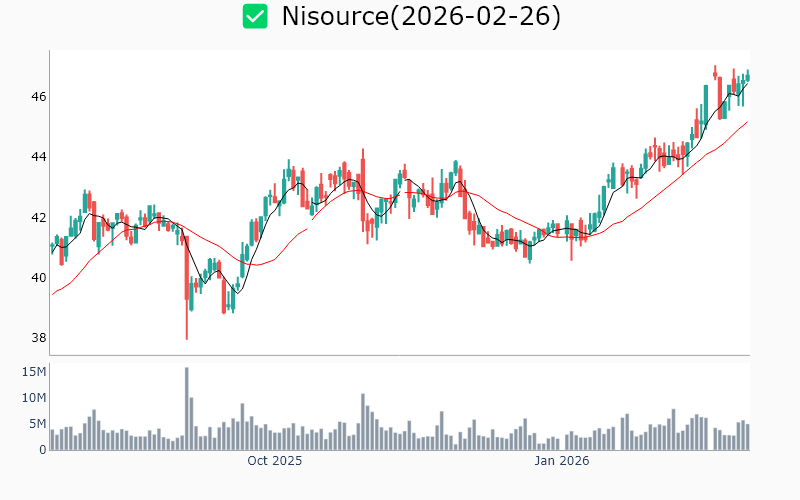Screen dimensions: 800x500
Task: Select the tallest volume bar spike
Action: coord(186,409)
